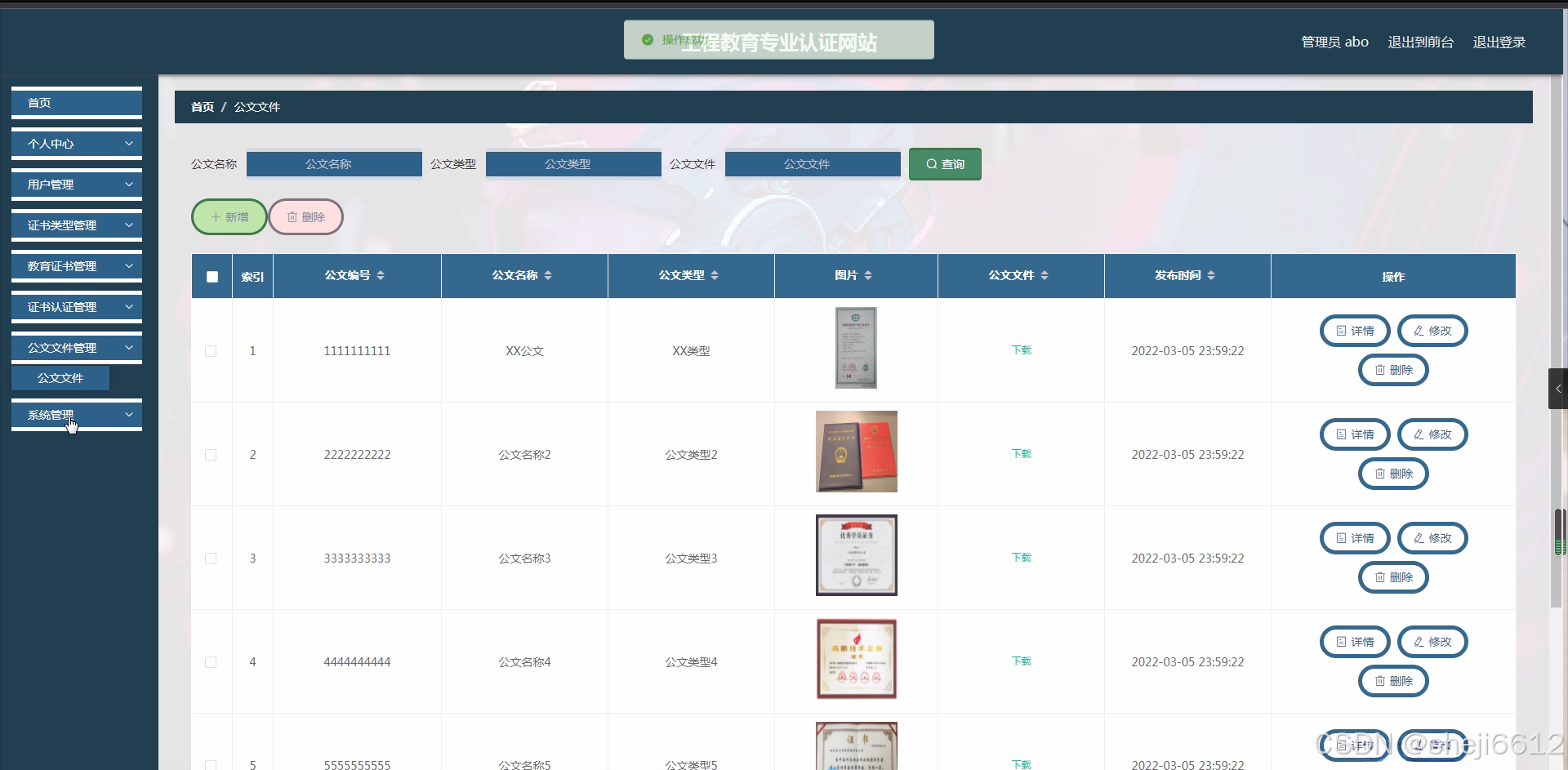
Task: Focus the 公文文件 search input
Action: click(x=813, y=164)
